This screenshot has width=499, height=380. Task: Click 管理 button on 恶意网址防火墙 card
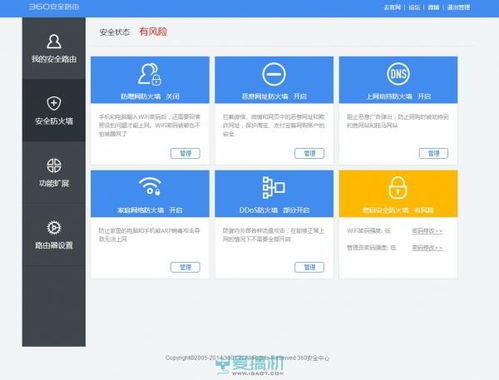point(309,153)
